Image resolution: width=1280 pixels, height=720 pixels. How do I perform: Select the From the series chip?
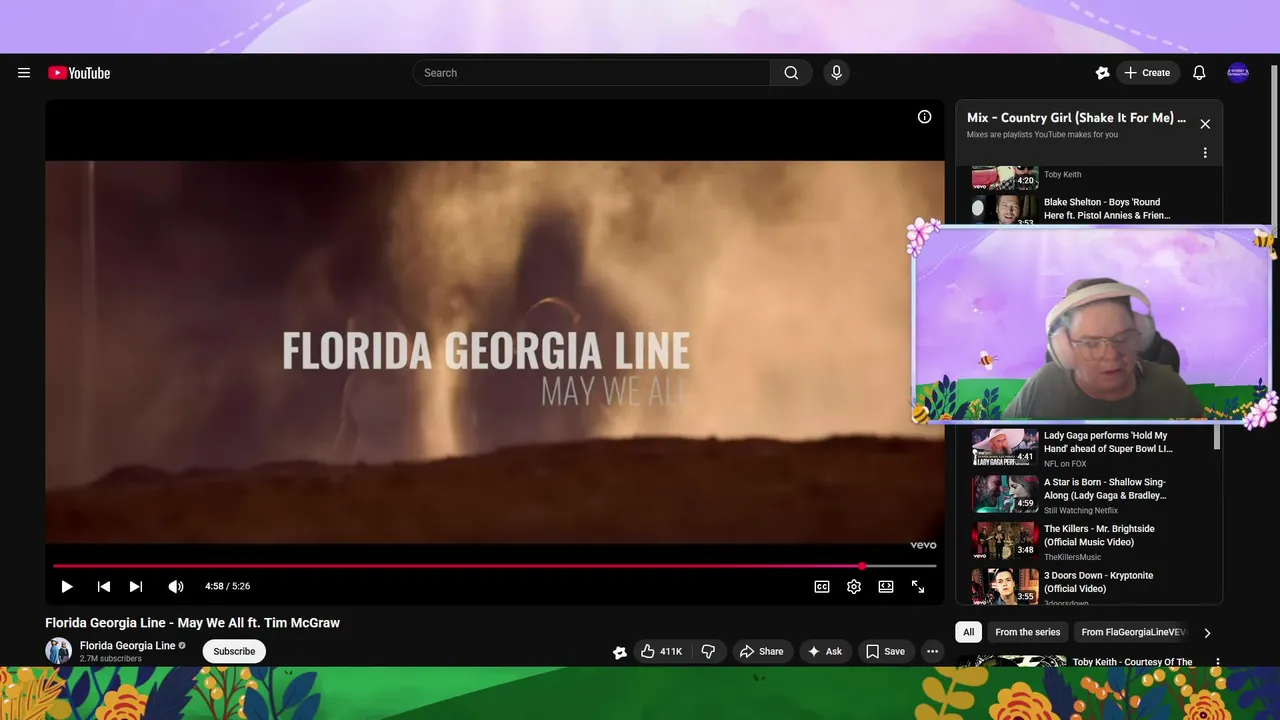1027,632
